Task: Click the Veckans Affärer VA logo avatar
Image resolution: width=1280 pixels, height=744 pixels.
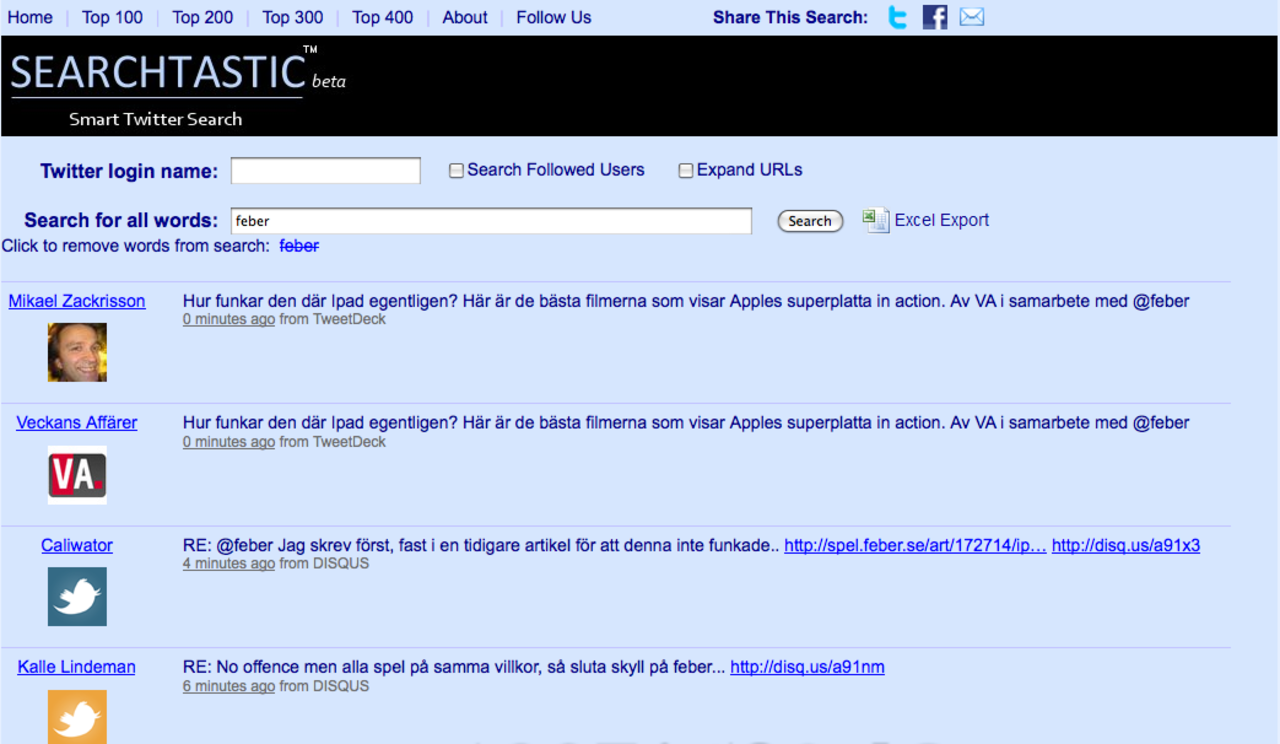Action: (77, 474)
